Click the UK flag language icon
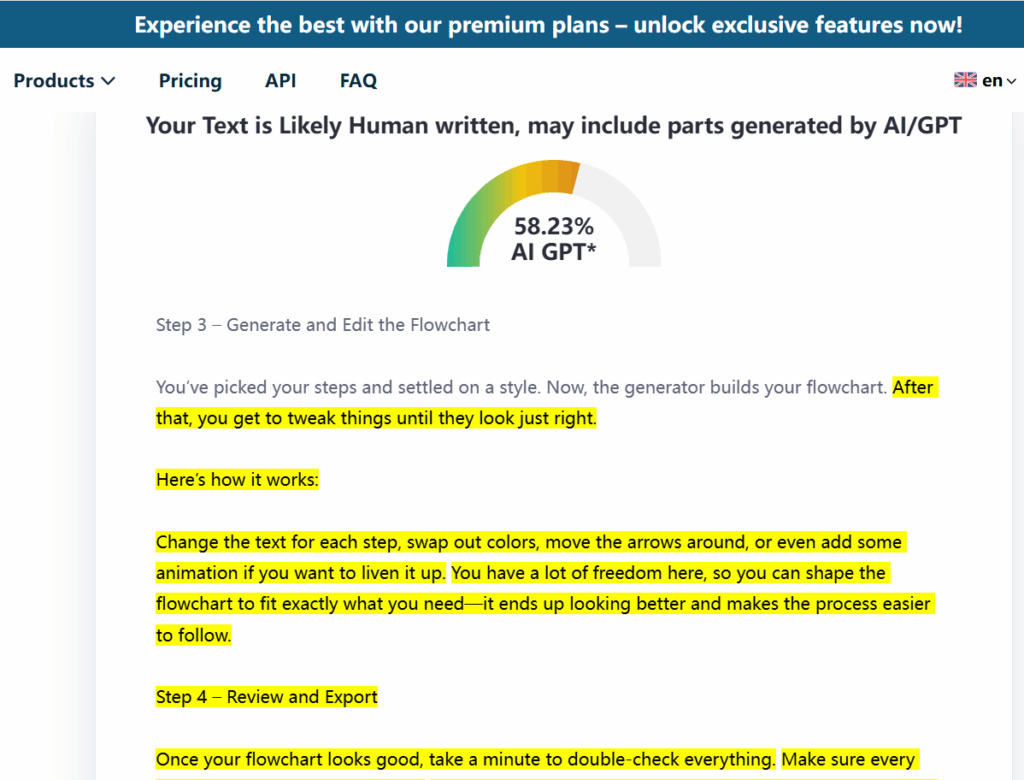Screen dimensions: 1024x780 (x=965, y=79)
